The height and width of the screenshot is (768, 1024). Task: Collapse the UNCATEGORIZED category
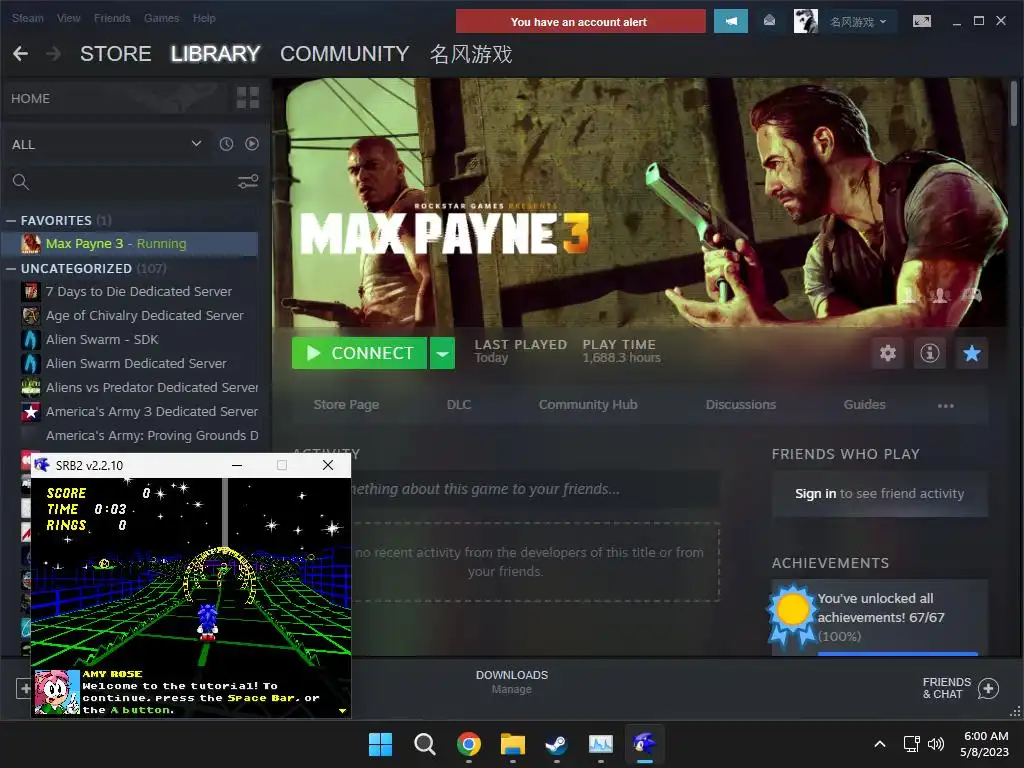coord(11,268)
